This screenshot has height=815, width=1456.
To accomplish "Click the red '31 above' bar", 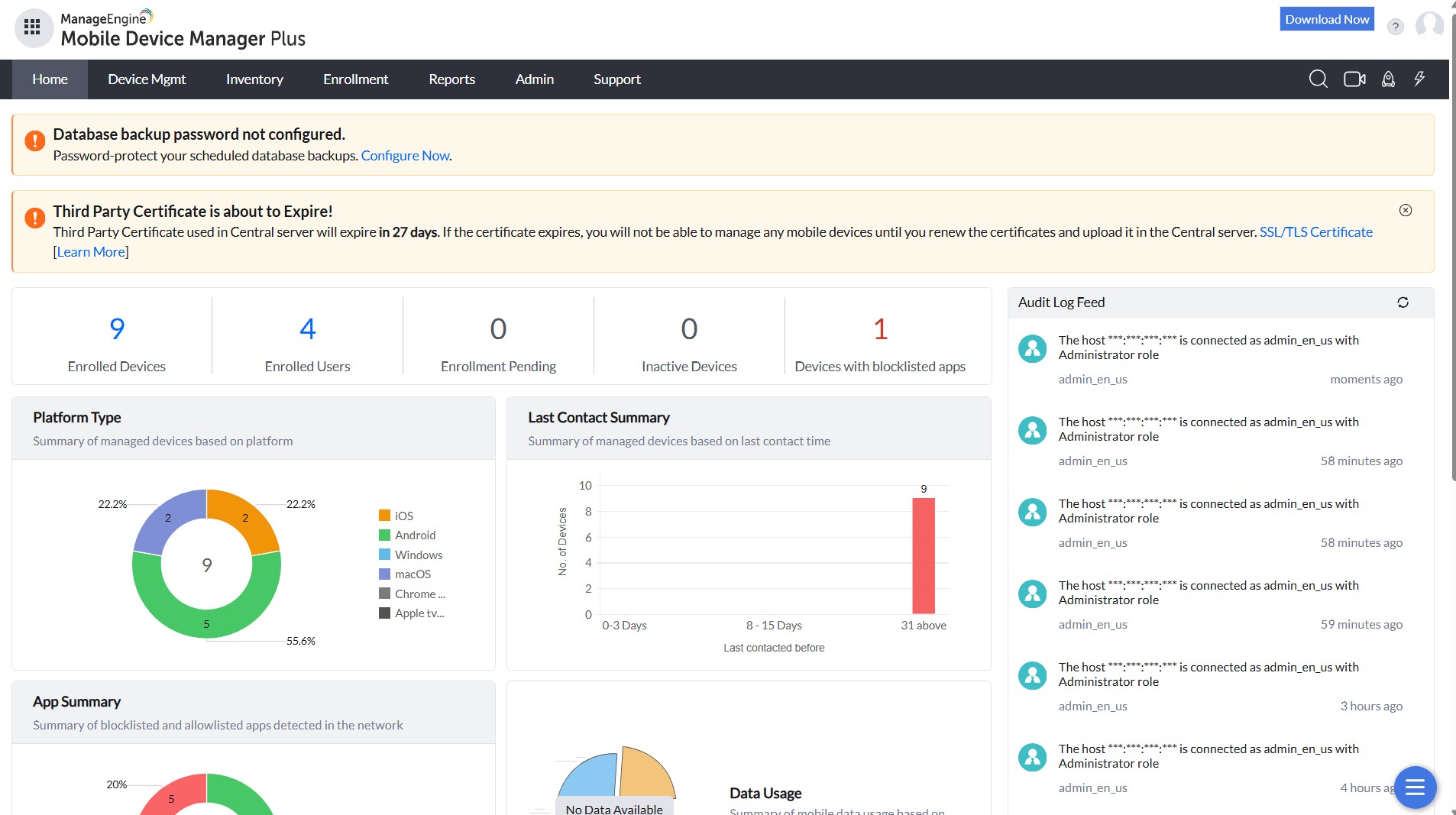I will [923, 555].
